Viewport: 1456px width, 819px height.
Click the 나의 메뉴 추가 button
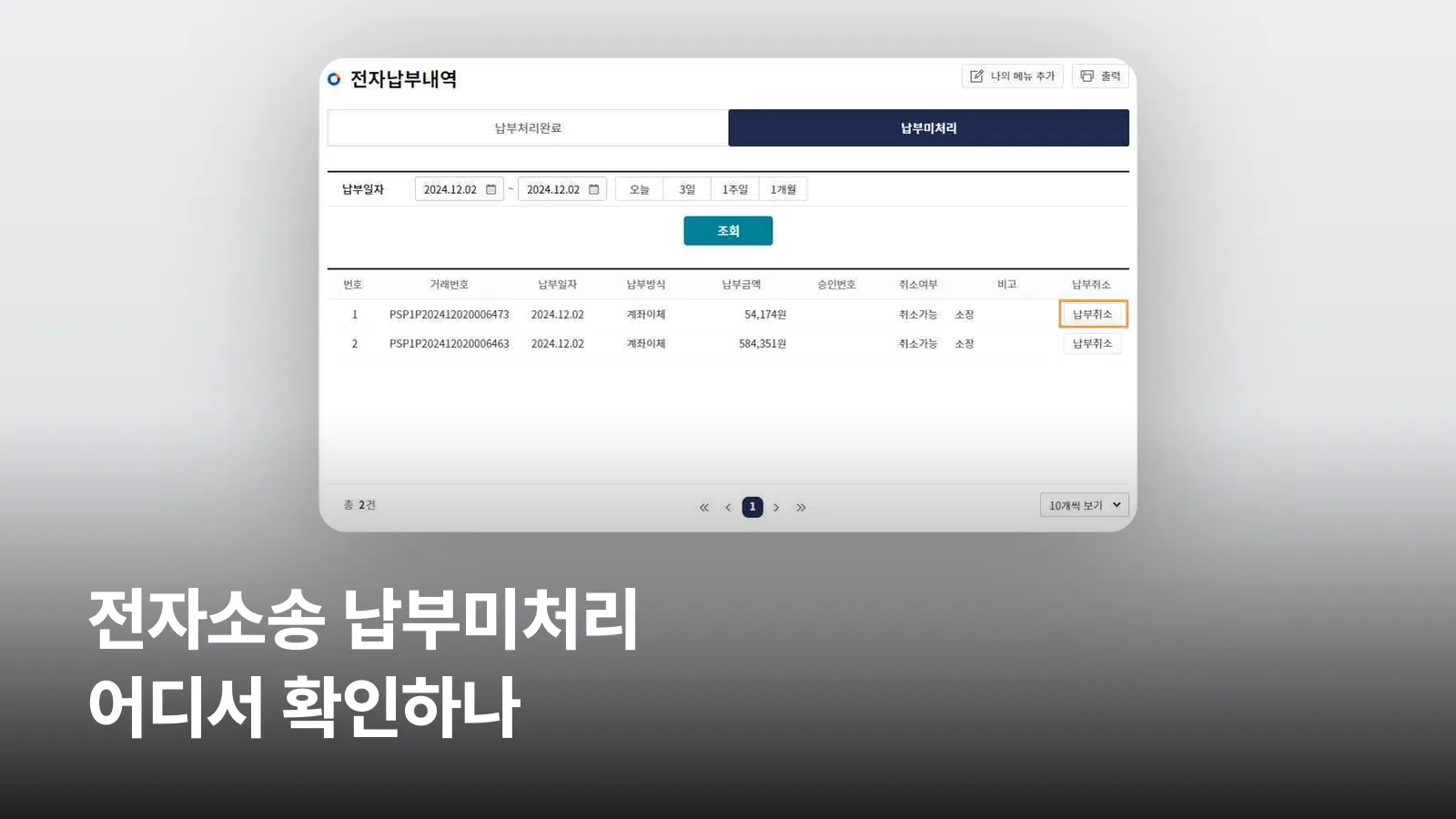click(x=1012, y=76)
